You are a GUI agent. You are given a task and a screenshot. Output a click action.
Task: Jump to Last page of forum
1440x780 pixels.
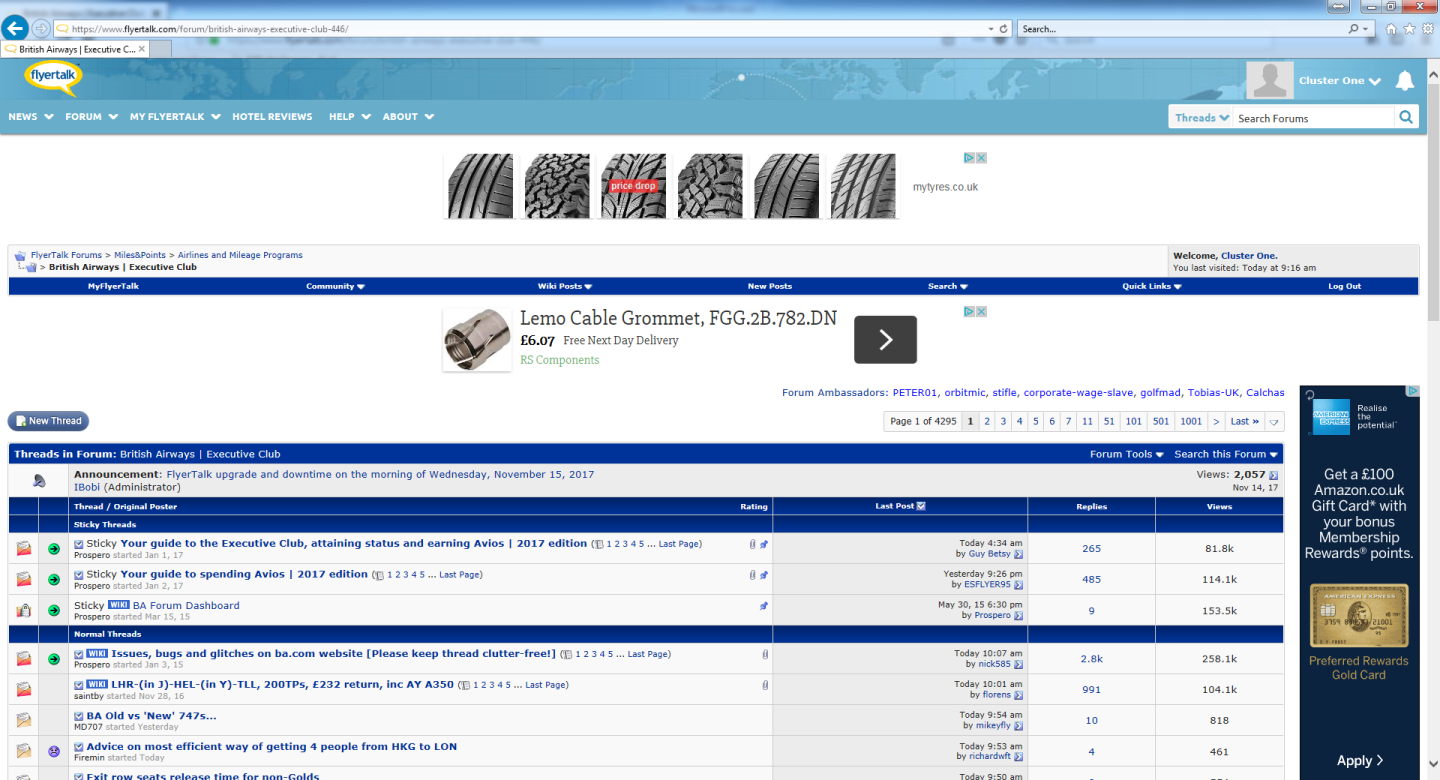coord(1245,422)
